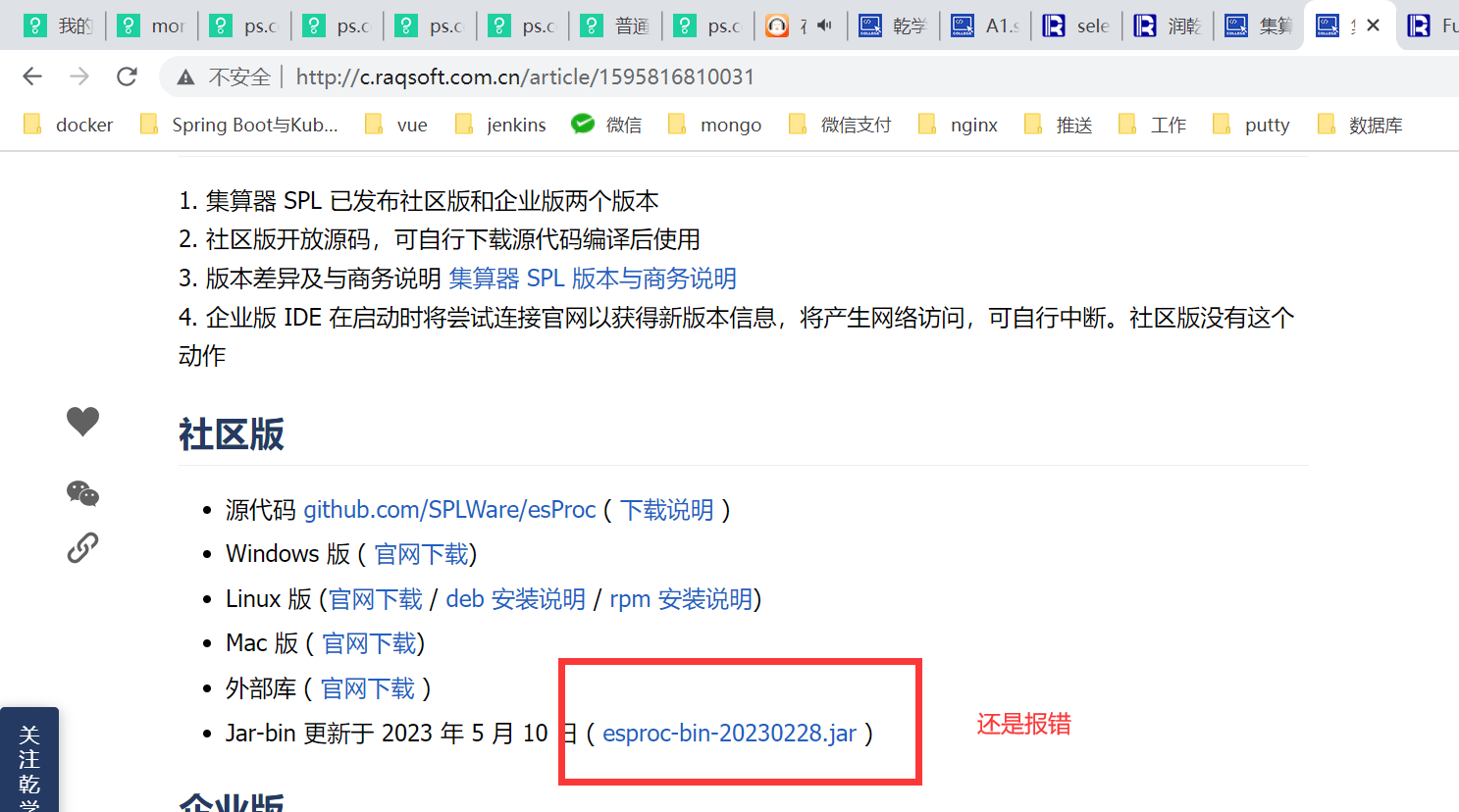Open the Windows 版 官网下载 link
The height and width of the screenshot is (812, 1459).
click(421, 554)
